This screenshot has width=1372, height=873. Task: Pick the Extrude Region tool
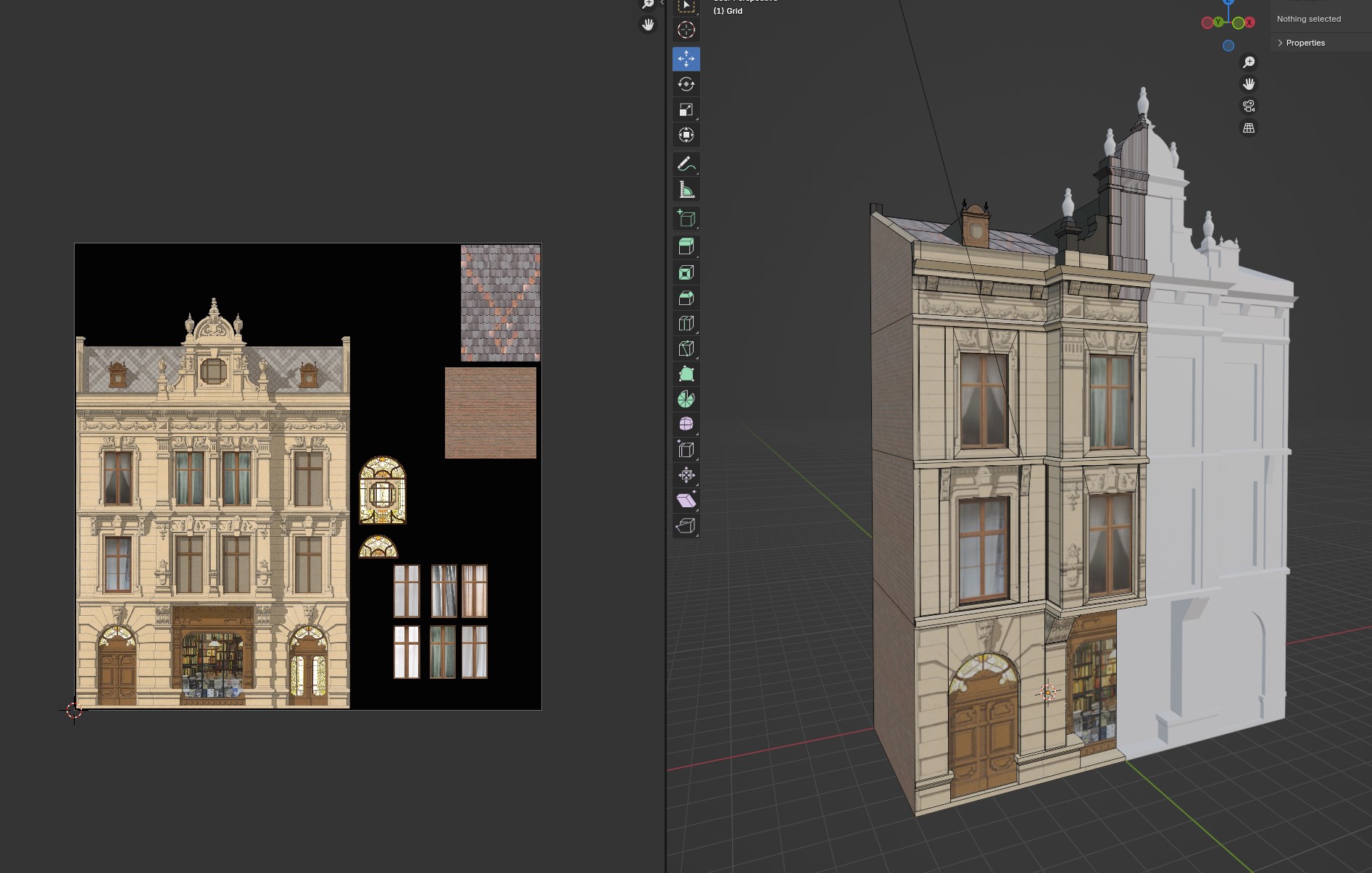[x=686, y=246]
